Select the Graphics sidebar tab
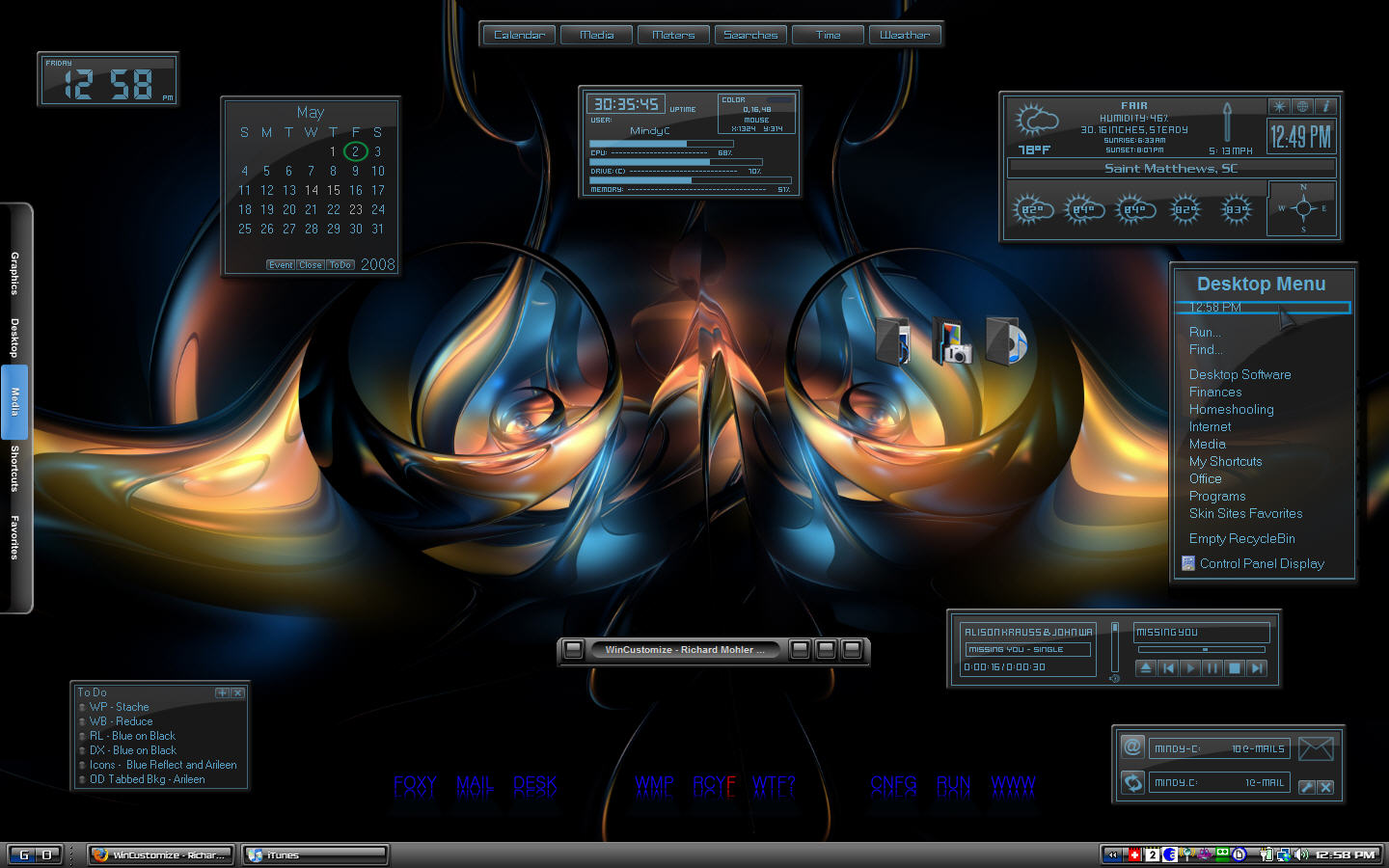The image size is (1389, 868). coord(14,273)
